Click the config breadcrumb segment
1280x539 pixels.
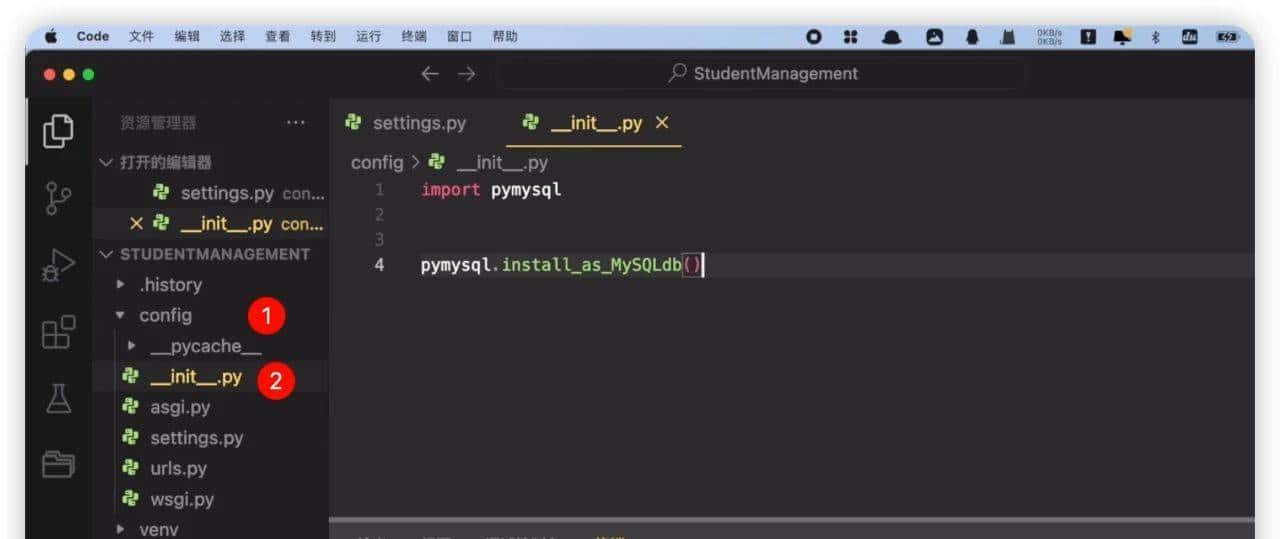tap(377, 162)
